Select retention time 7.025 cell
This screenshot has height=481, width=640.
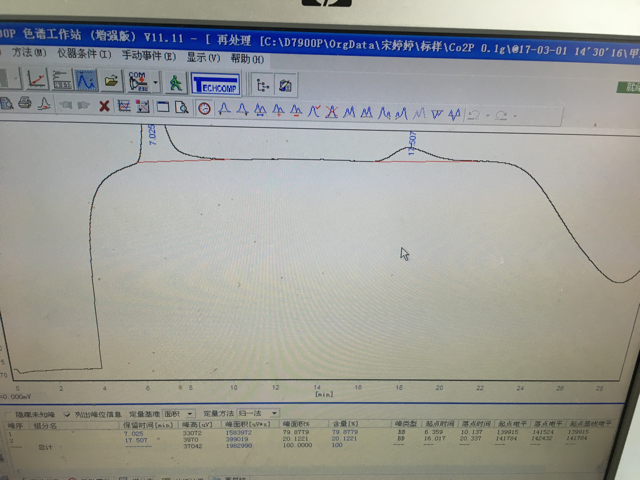click(133, 433)
